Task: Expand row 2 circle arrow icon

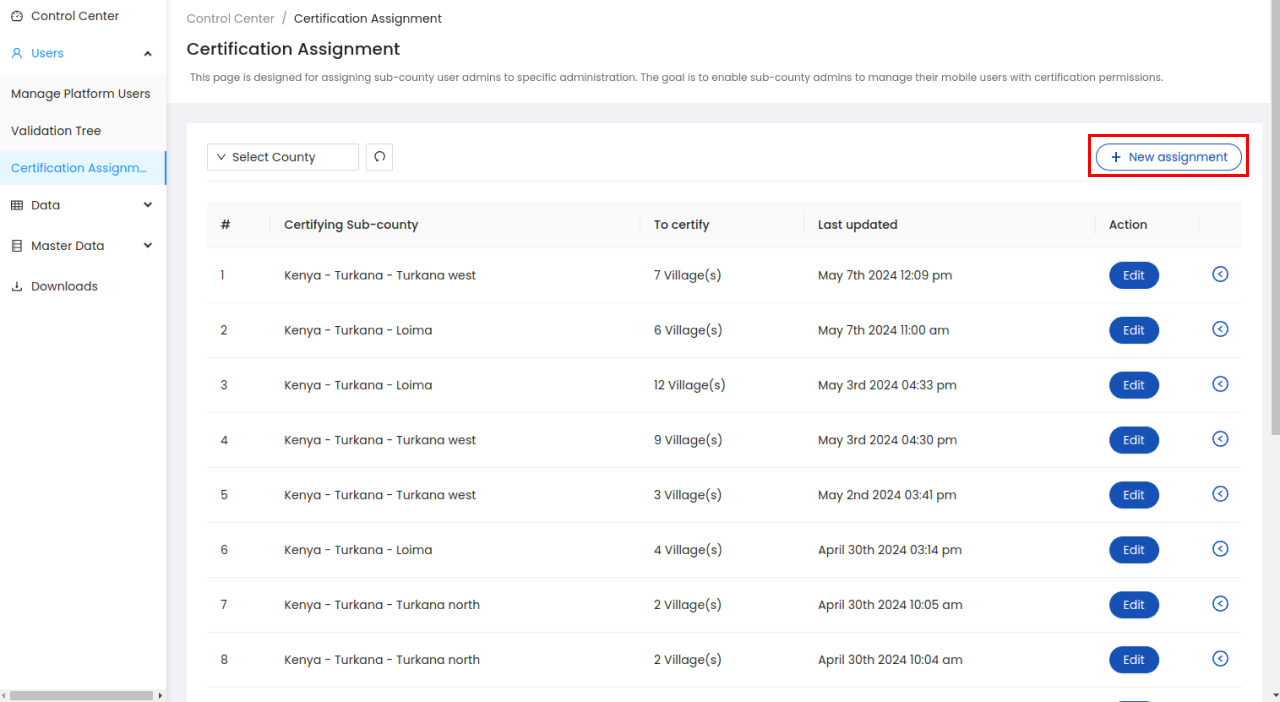Action: (x=1220, y=329)
